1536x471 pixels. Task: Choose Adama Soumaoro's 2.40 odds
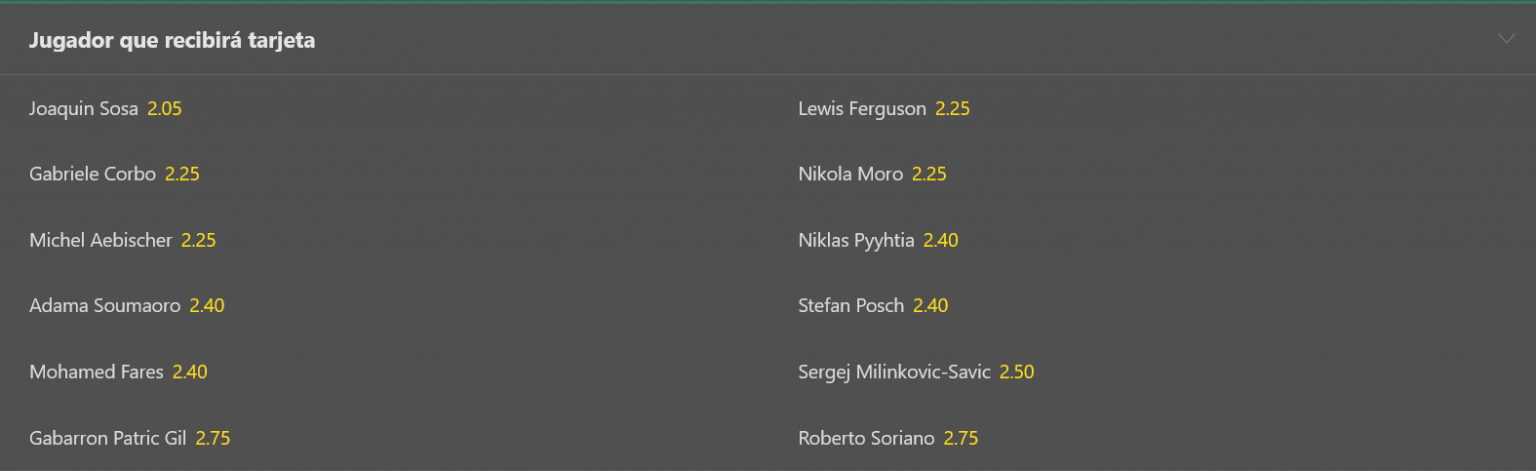pos(207,306)
